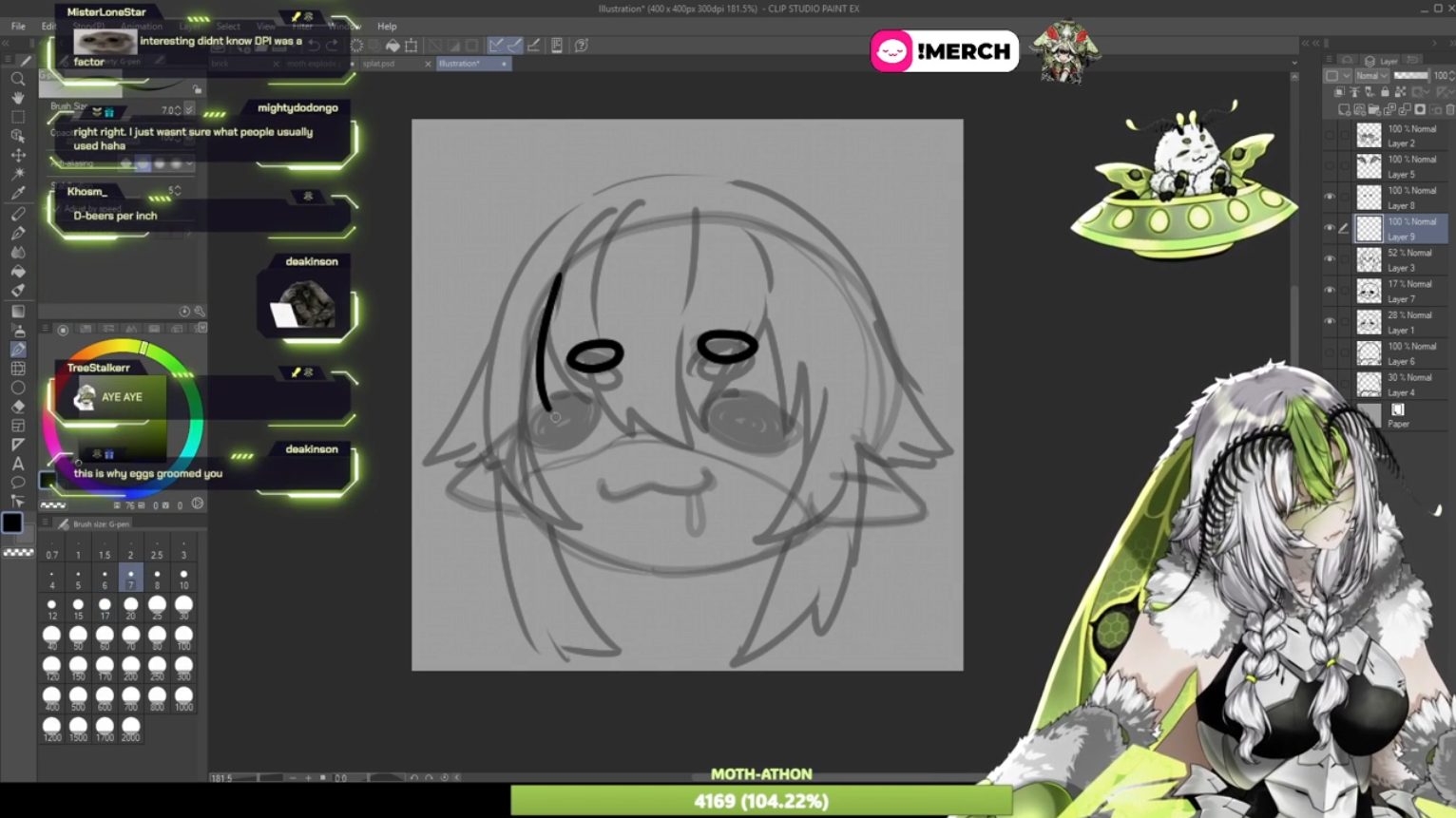Choose brush size 20 preset
This screenshot has width=1456, height=818.
click(131, 608)
